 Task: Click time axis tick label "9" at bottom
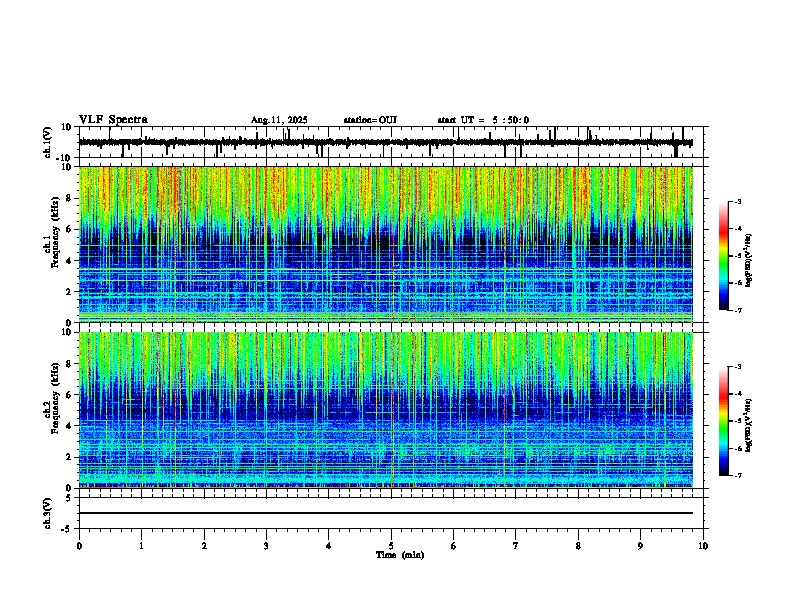[640, 546]
